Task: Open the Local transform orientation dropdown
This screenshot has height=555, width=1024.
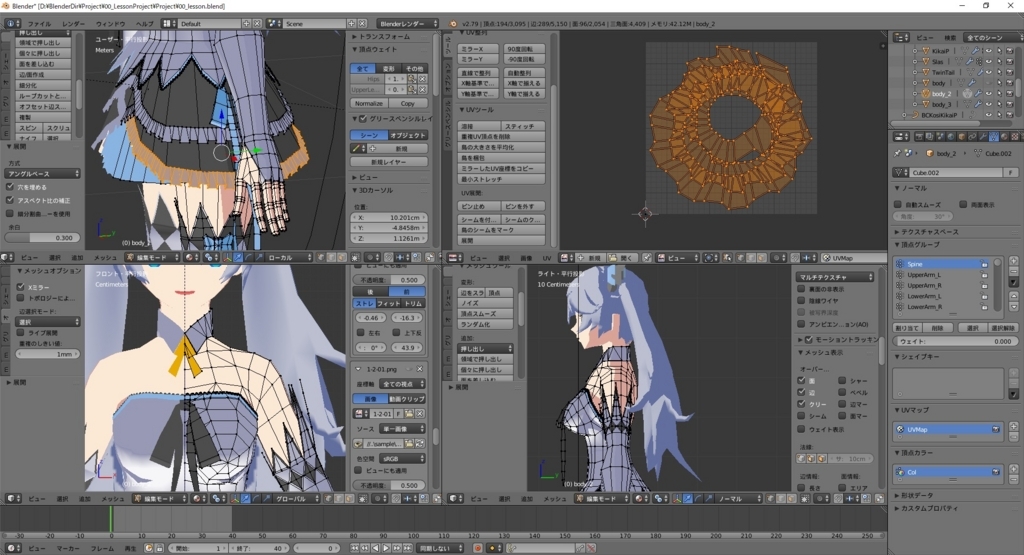Action: 287,257
